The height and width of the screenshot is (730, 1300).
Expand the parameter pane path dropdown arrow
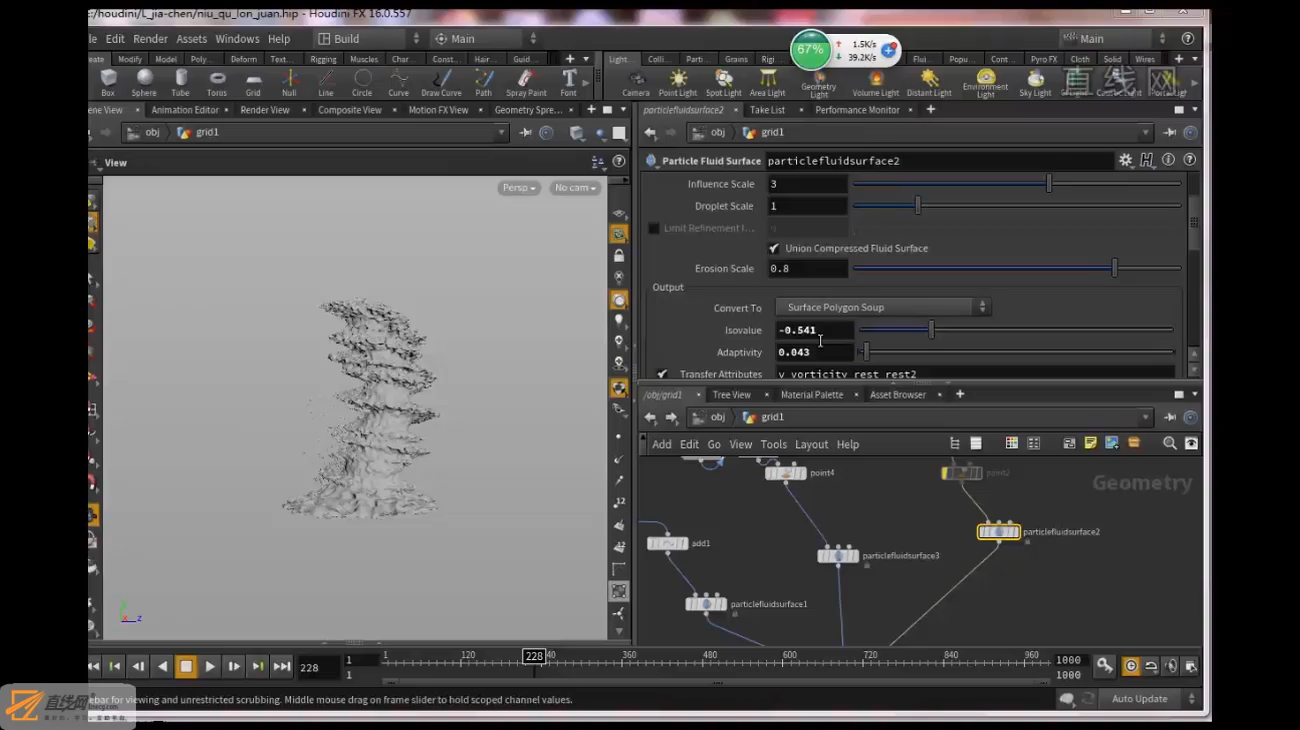(1145, 132)
